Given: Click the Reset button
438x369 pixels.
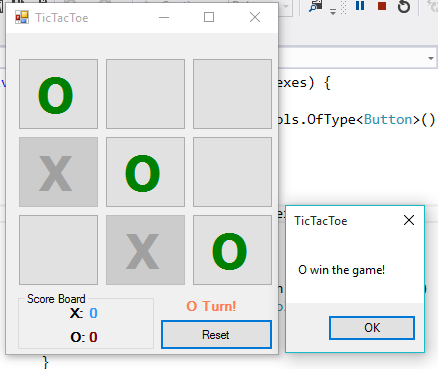Looking at the screenshot, I should [216, 335].
